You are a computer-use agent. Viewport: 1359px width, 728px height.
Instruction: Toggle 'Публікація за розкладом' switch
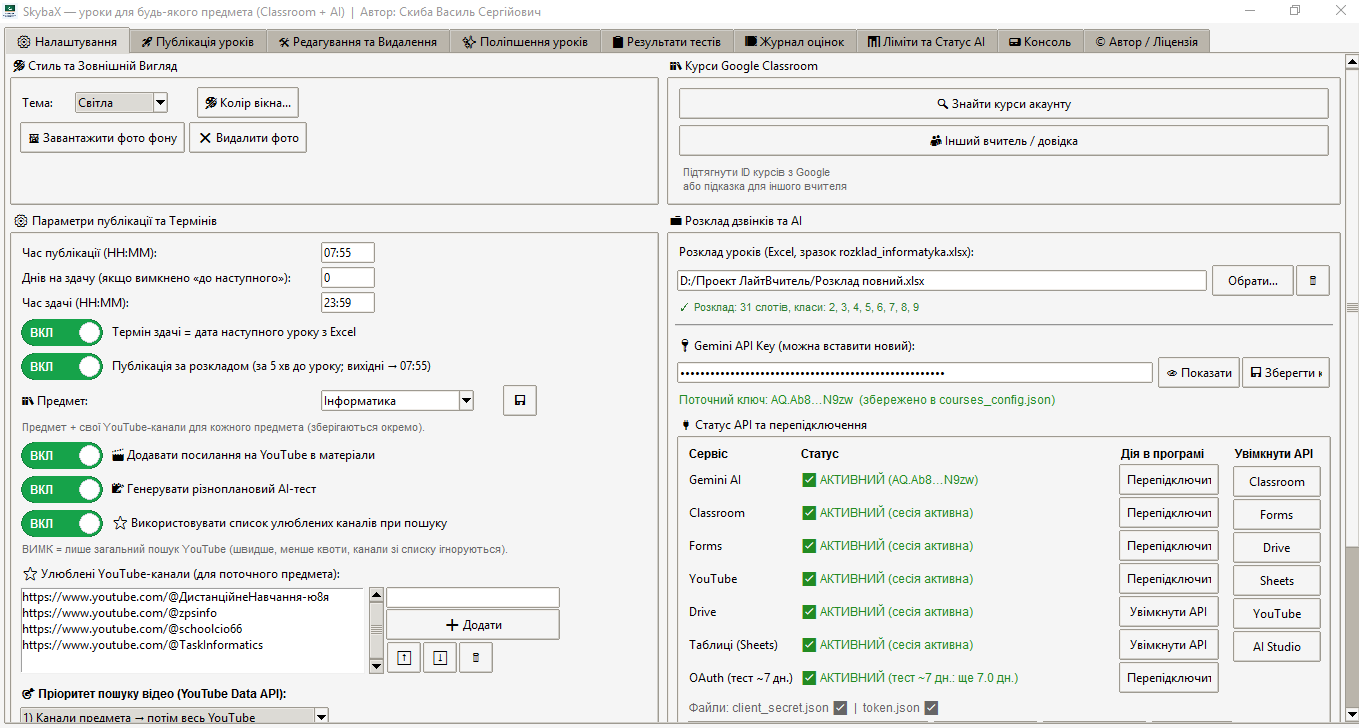click(x=62, y=366)
